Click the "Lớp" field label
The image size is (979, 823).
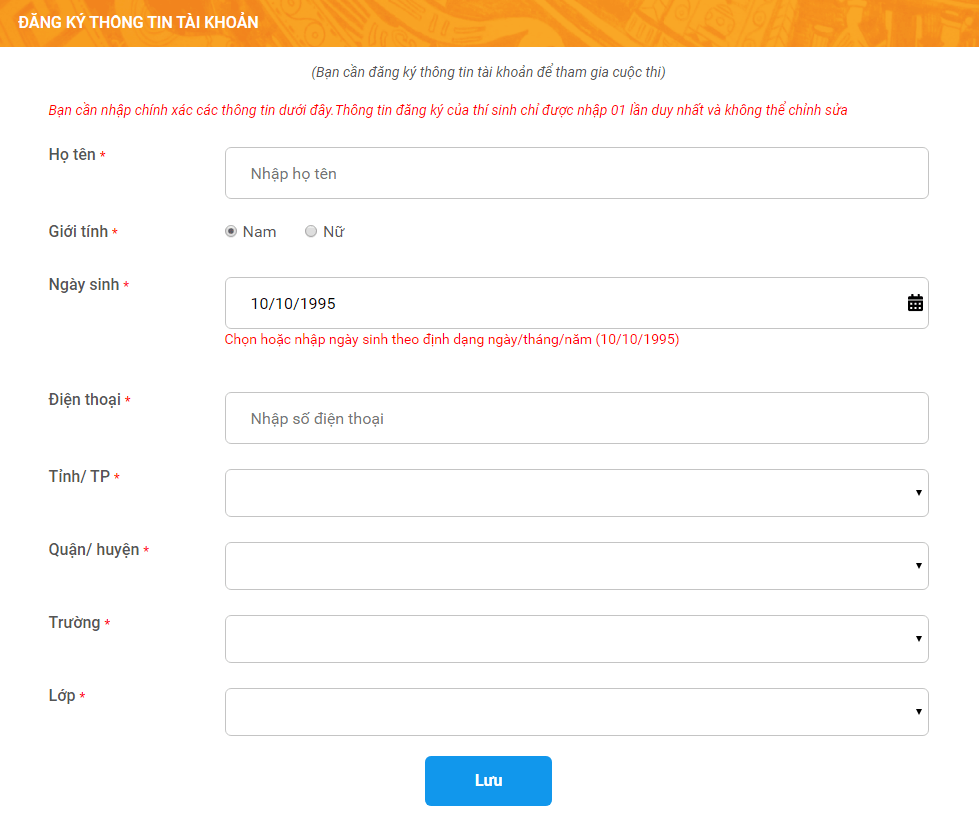point(62,696)
